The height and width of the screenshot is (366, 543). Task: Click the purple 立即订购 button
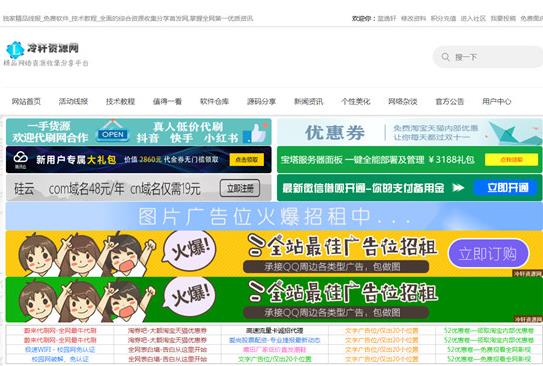[x=489, y=254]
